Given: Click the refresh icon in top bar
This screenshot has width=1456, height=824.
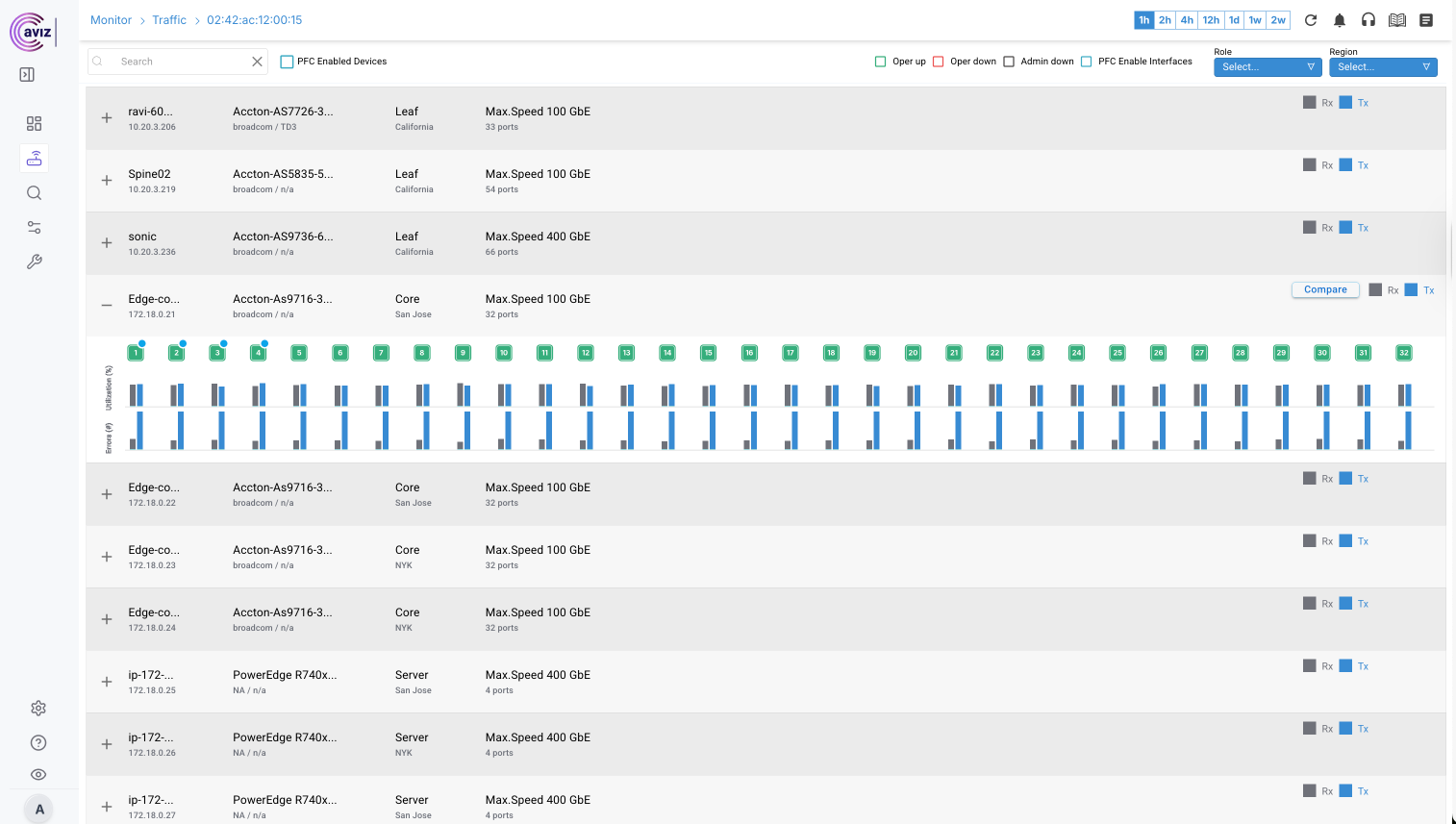Looking at the screenshot, I should tap(1310, 20).
